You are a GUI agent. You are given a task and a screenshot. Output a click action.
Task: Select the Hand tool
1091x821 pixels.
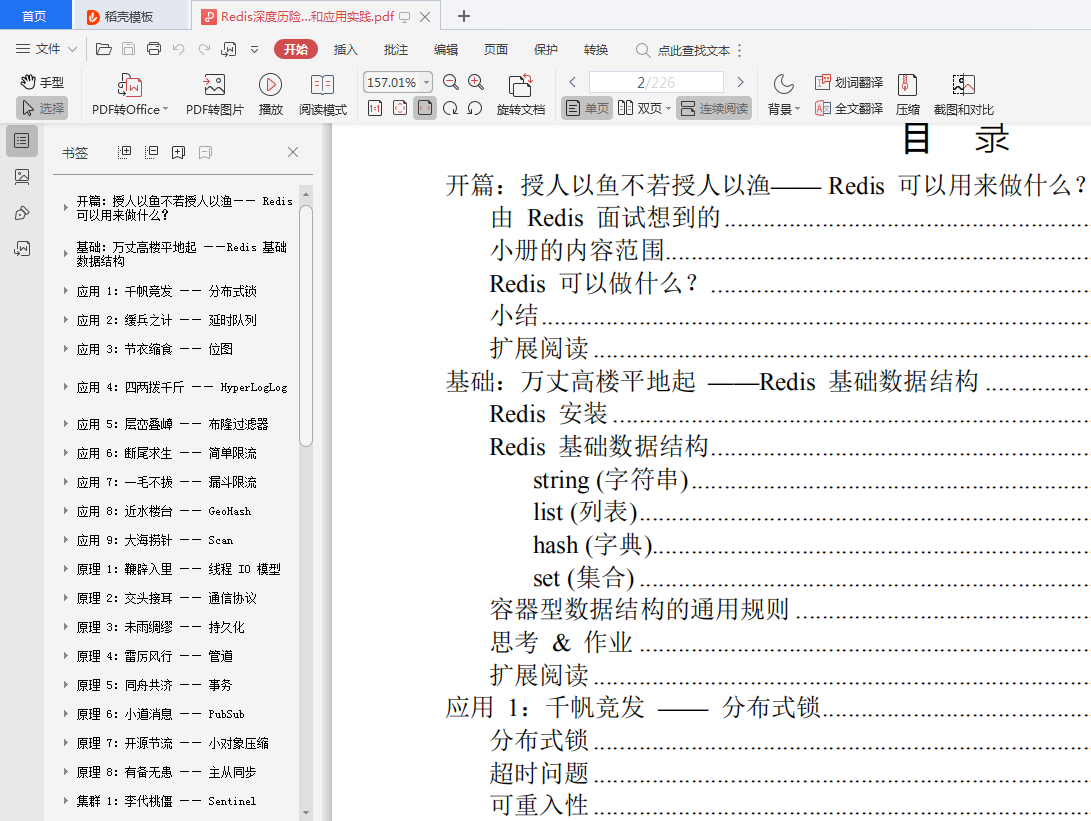pos(42,82)
